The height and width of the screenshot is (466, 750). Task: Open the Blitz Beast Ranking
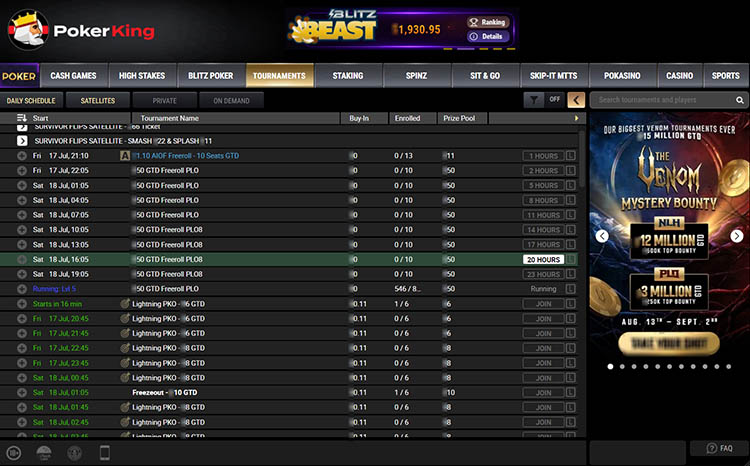(x=487, y=22)
